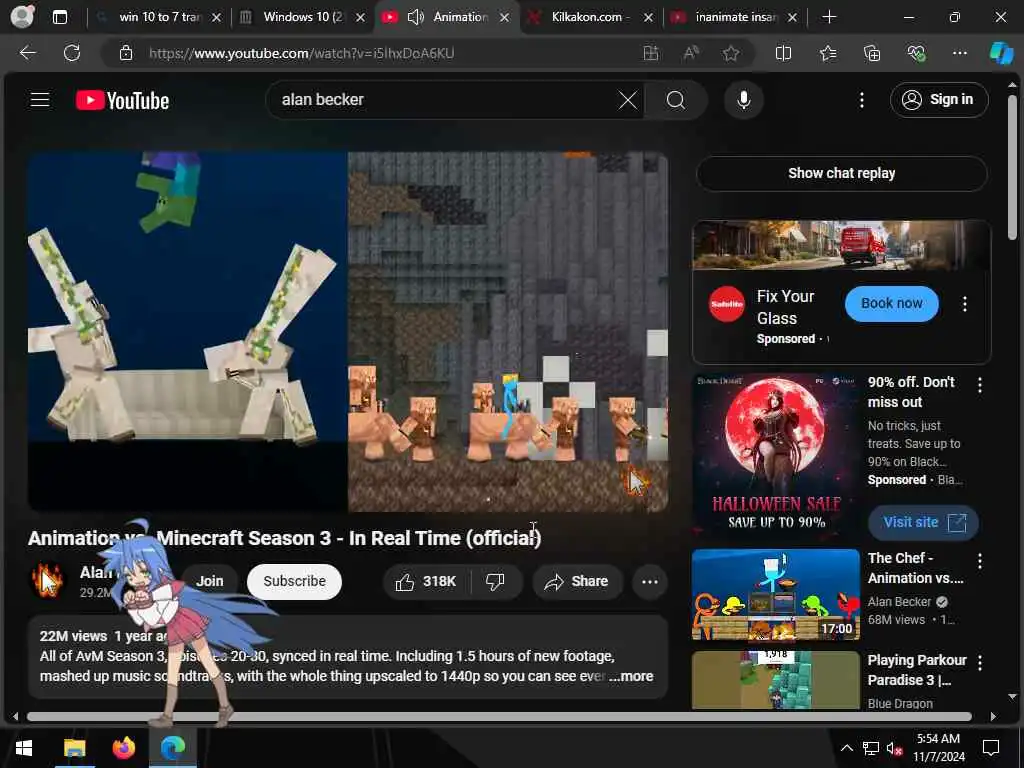Viewport: 1024px width, 768px height.
Task: Dislike the video
Action: click(496, 581)
